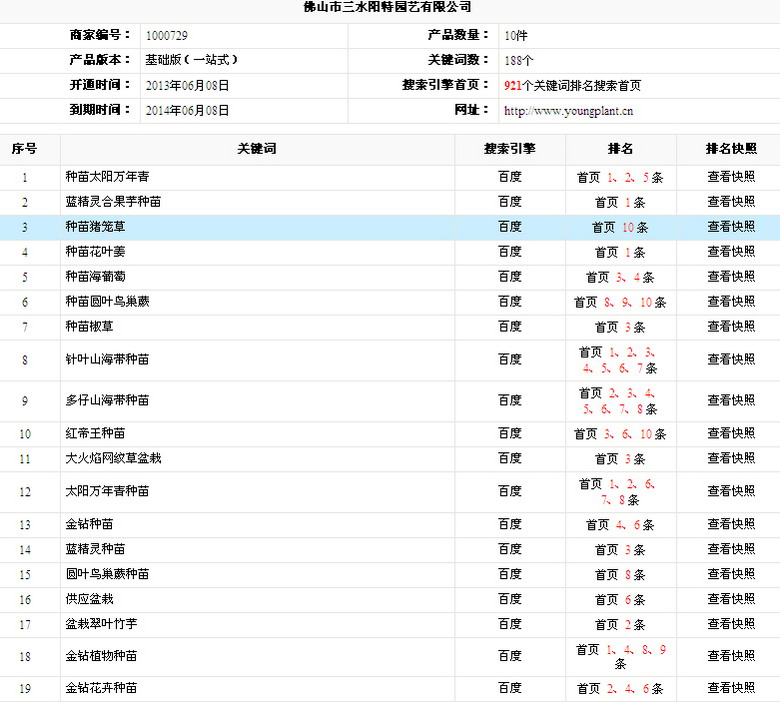
Task: Select keyword 盆栽翠叶竹芋
Action: pyautogui.click(x=101, y=624)
